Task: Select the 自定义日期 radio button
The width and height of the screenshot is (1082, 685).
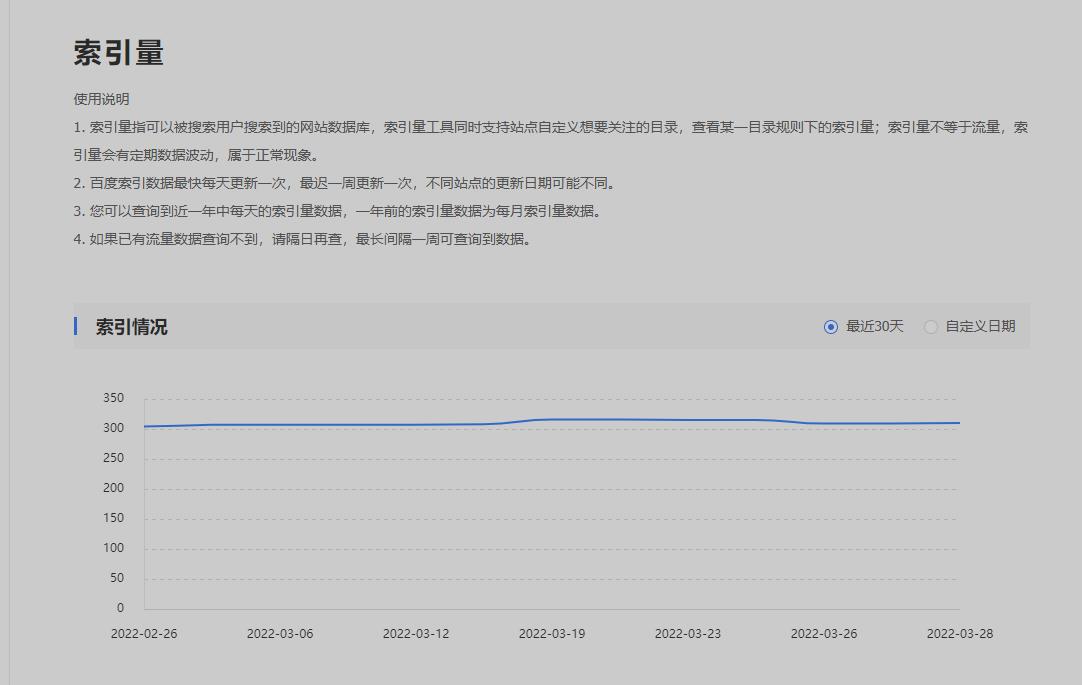Action: tap(931, 327)
